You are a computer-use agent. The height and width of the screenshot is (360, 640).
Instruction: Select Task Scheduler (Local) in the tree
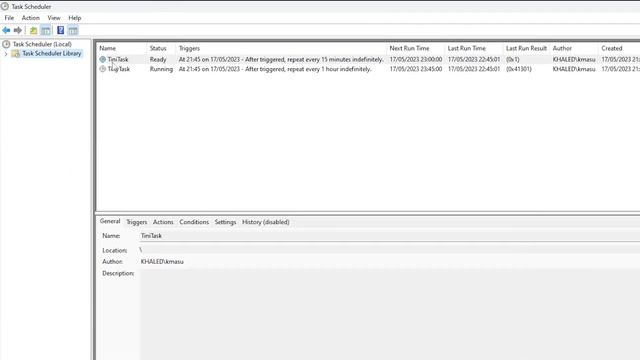coord(42,44)
